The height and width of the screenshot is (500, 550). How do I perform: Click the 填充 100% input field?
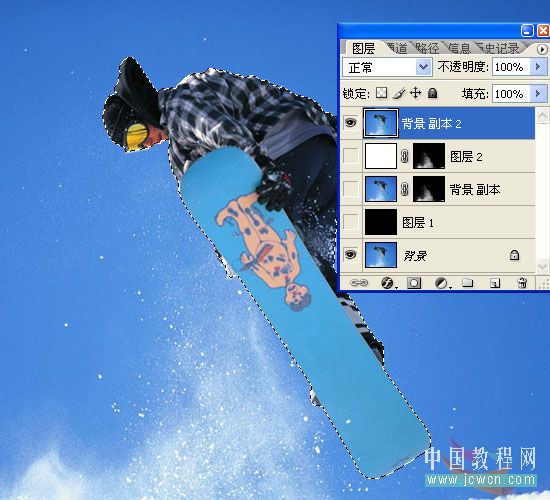pos(511,94)
